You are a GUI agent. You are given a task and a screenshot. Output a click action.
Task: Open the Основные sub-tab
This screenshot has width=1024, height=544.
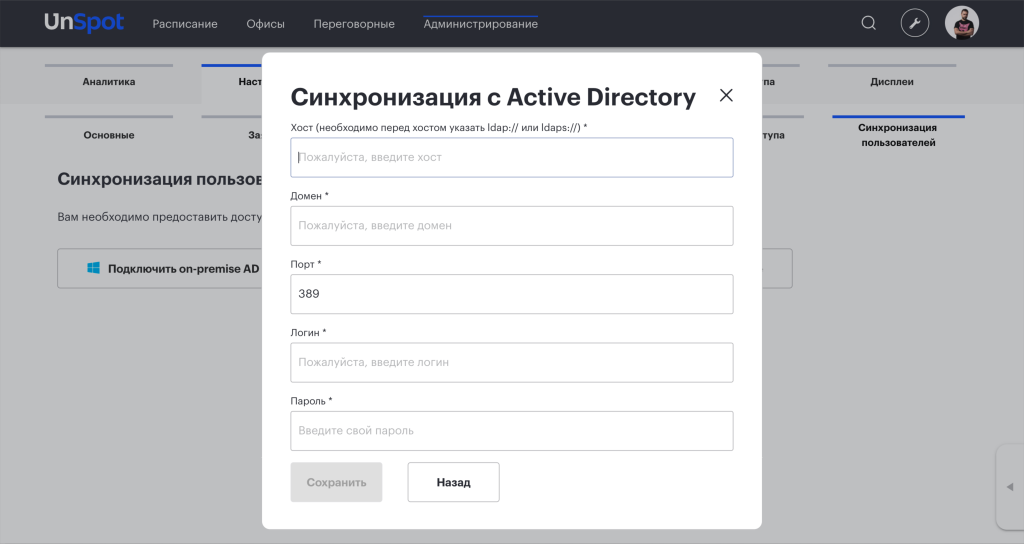(x=109, y=135)
